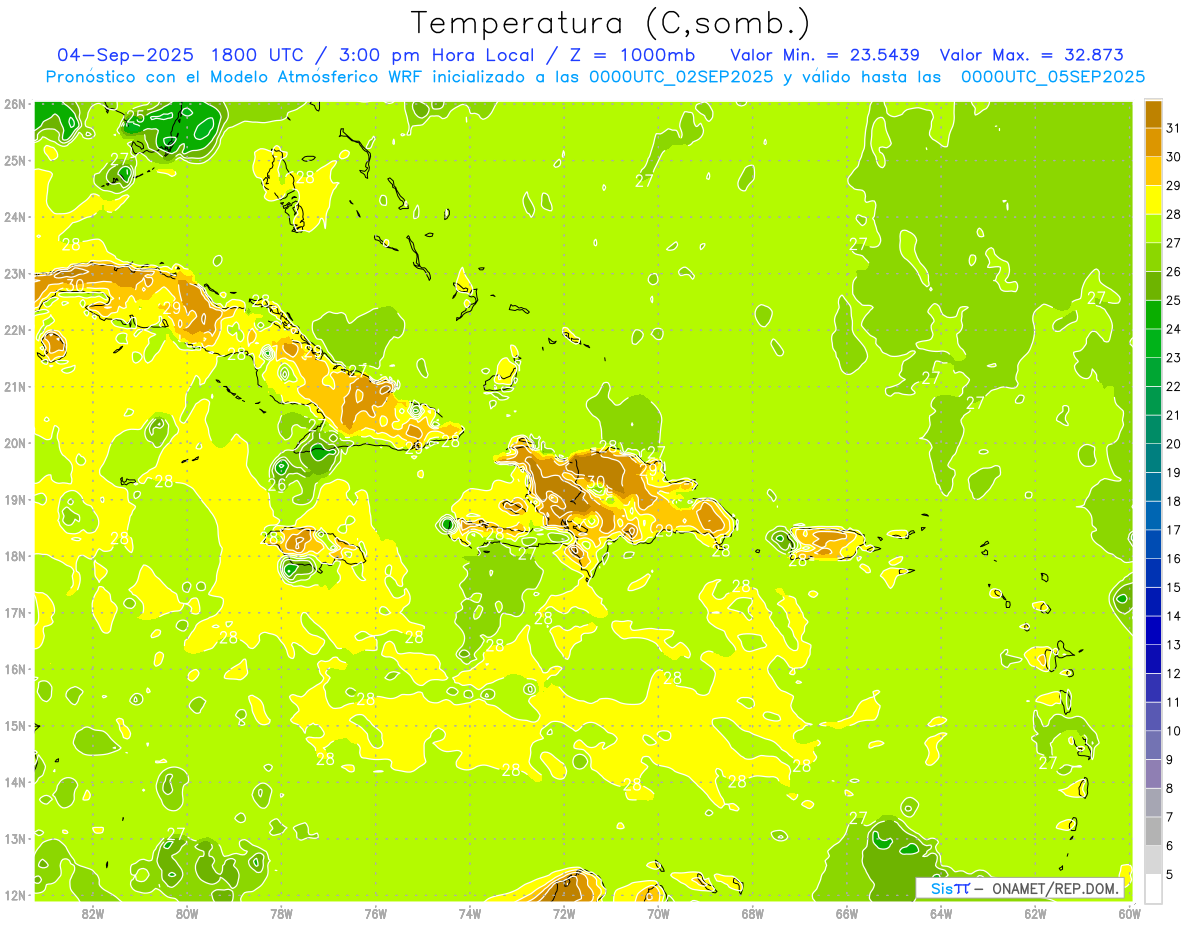Screen dimensions: 1200x927
Task: Click the '16N' latitude axis label
Action: pos(15,669)
